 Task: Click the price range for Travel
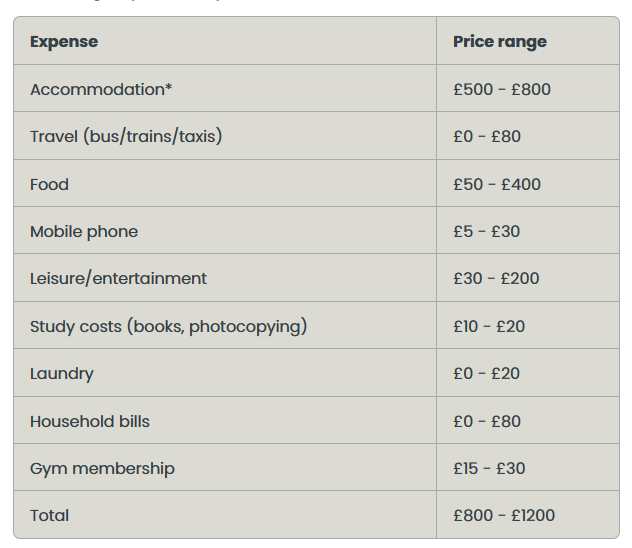pyautogui.click(x=487, y=136)
